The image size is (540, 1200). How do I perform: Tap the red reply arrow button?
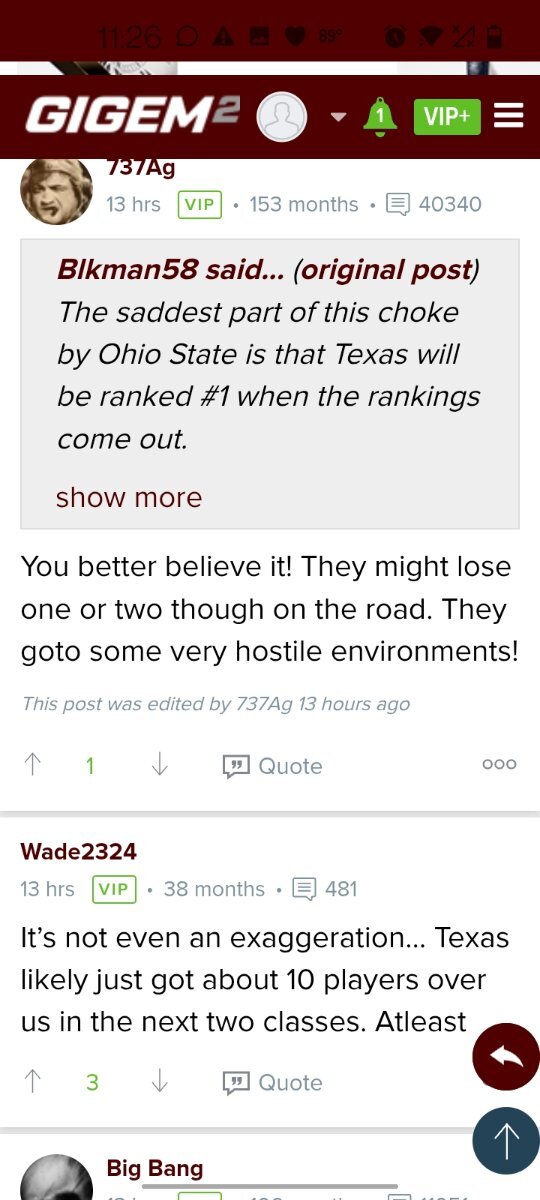pos(506,1057)
